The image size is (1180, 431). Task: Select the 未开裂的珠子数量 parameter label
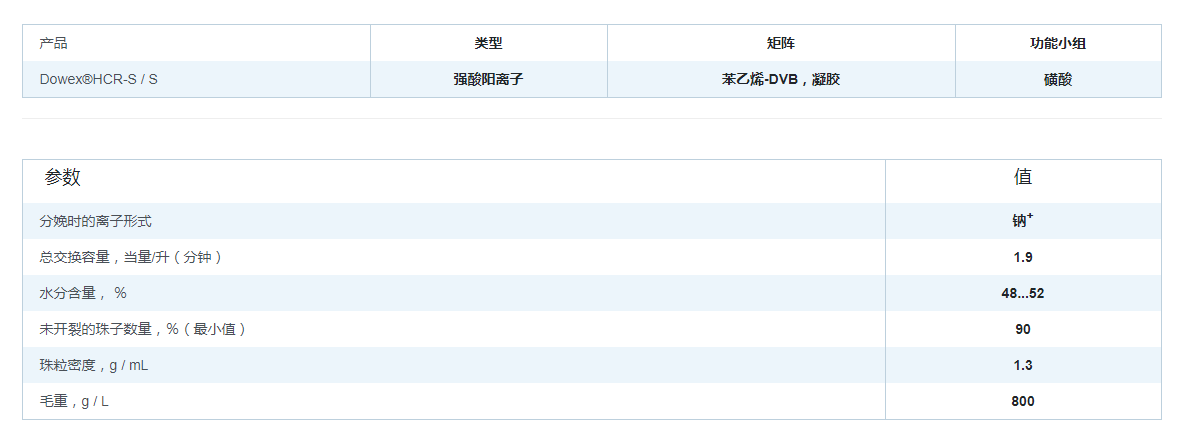click(x=142, y=329)
